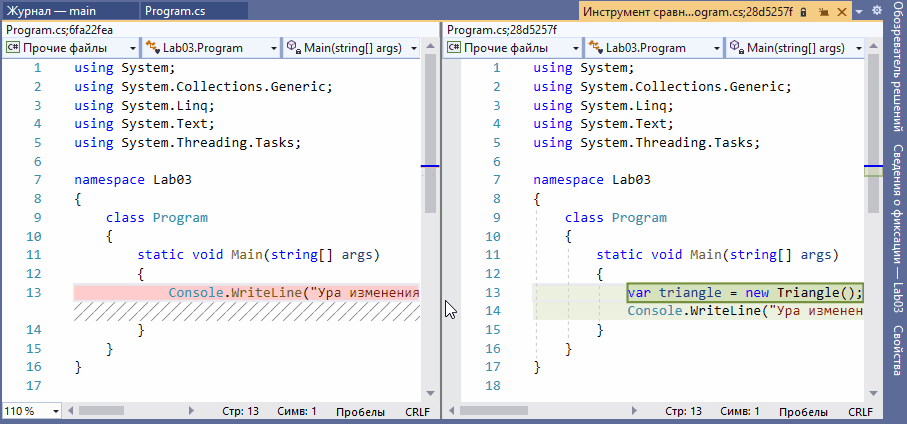This screenshot has height=424, width=907.
Task: Click the method icon in right Main dropdown
Action: tap(736, 47)
